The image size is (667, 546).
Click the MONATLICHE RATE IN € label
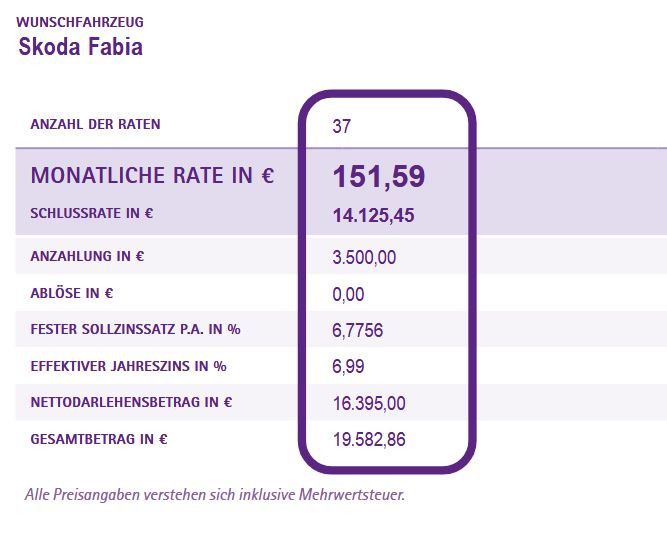tap(152, 176)
